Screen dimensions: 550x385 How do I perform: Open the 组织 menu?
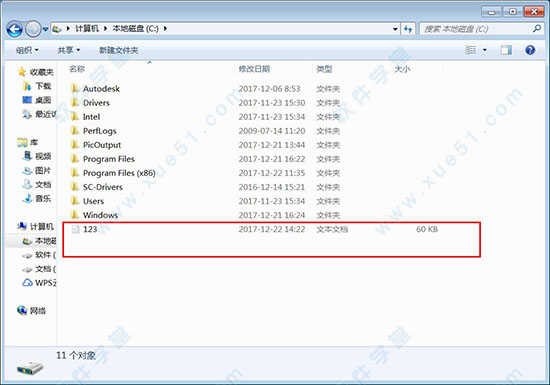click(x=27, y=50)
